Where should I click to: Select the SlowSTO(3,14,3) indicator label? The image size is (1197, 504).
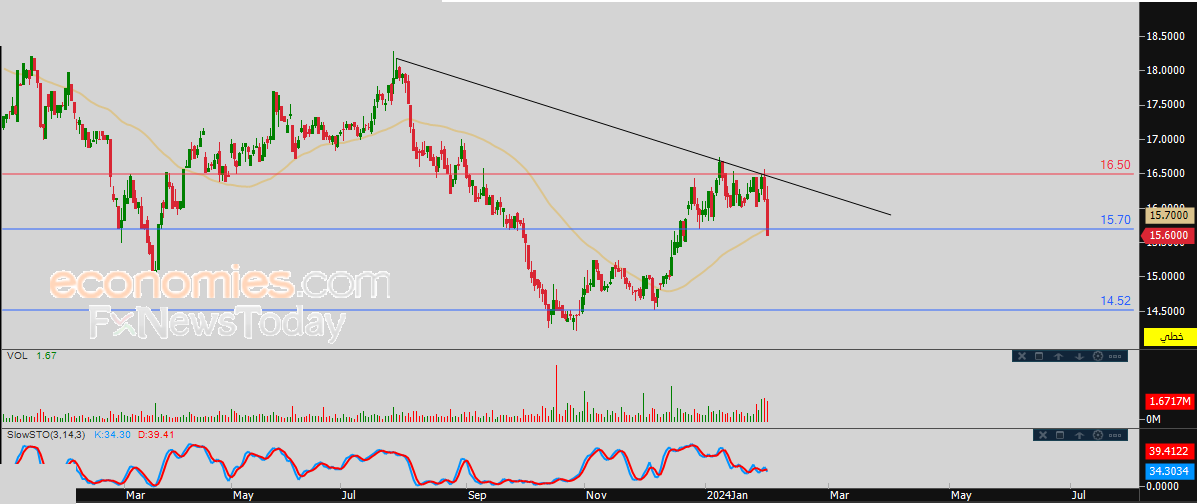pyautogui.click(x=46, y=435)
